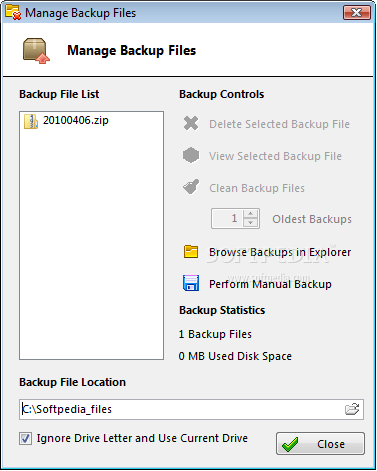Image resolution: width=377 pixels, height=471 pixels.
Task: Click the title bar Manage Backup Files icon
Action: (x=13, y=12)
